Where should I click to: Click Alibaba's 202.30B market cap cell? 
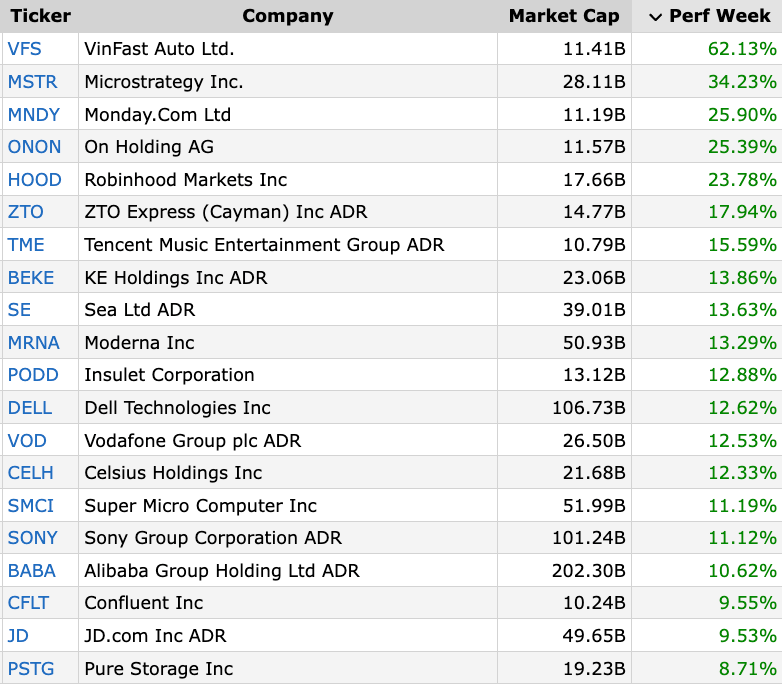(x=588, y=571)
